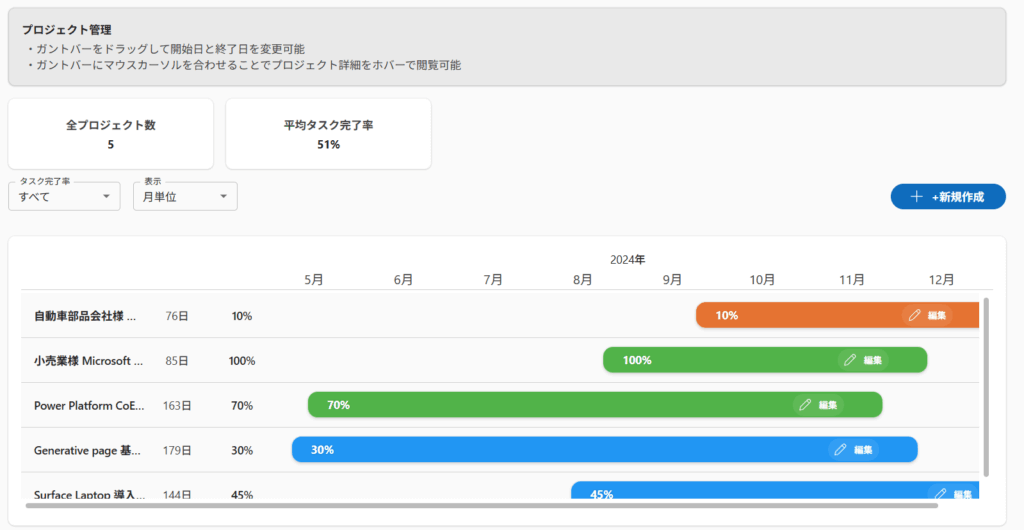Click pencil edit icon on green 70% bar

point(805,405)
